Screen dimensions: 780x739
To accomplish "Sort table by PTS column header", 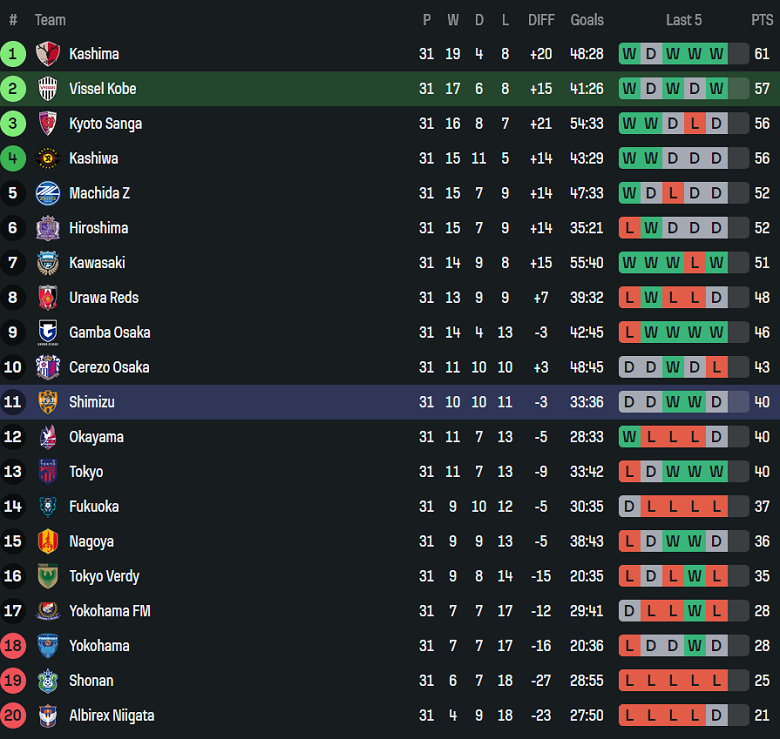I will [x=762, y=20].
